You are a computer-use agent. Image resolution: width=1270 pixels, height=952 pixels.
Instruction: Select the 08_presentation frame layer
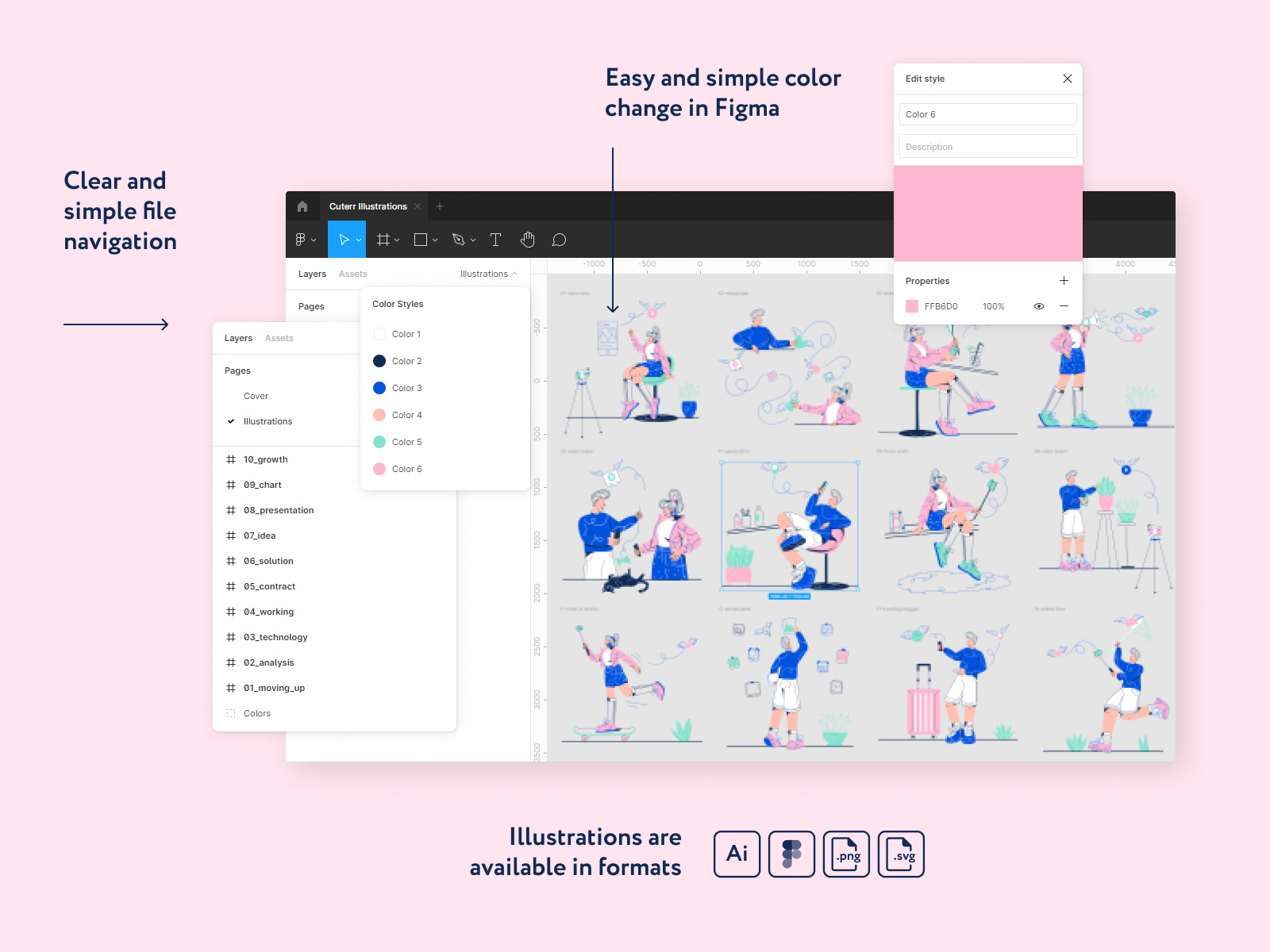click(278, 510)
